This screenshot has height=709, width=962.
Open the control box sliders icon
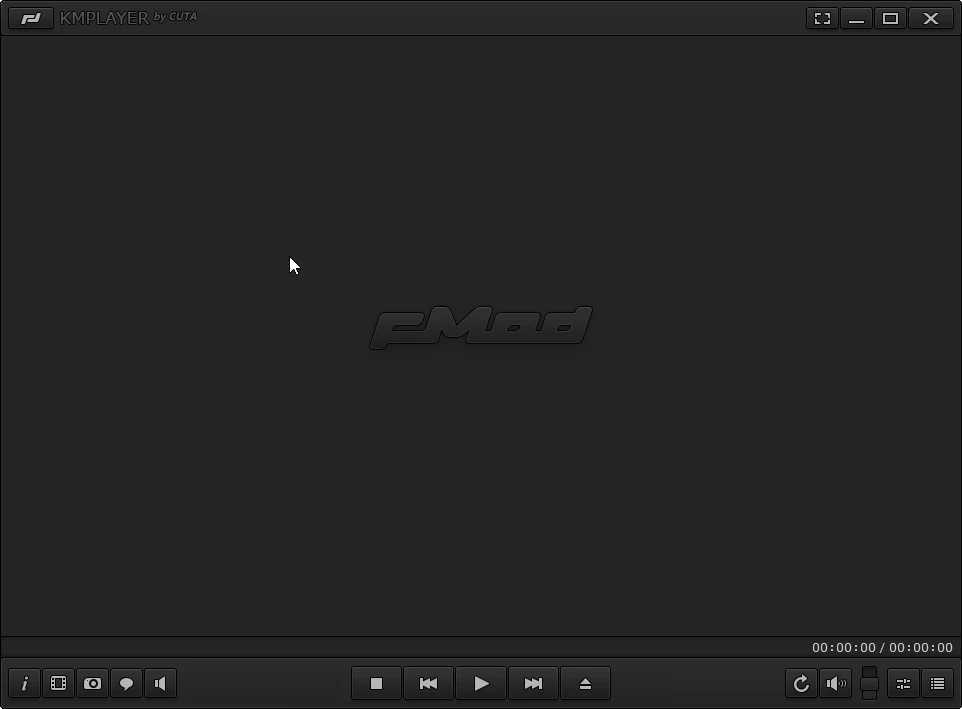pos(903,683)
